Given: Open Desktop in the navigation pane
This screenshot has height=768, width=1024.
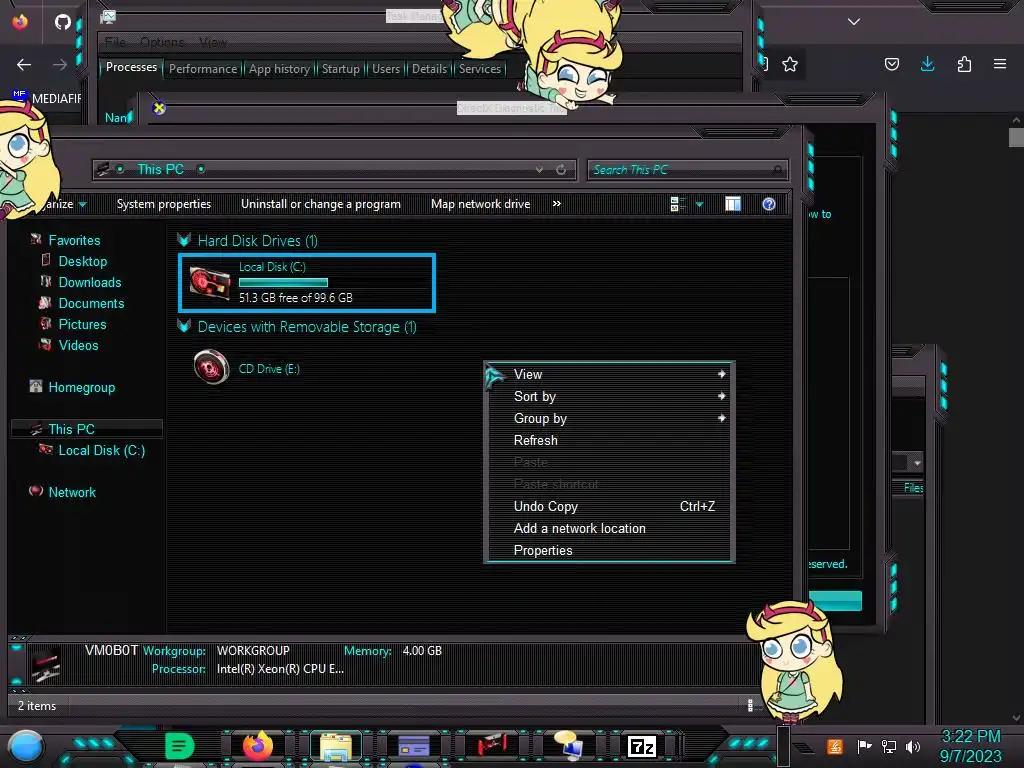Looking at the screenshot, I should point(82,261).
